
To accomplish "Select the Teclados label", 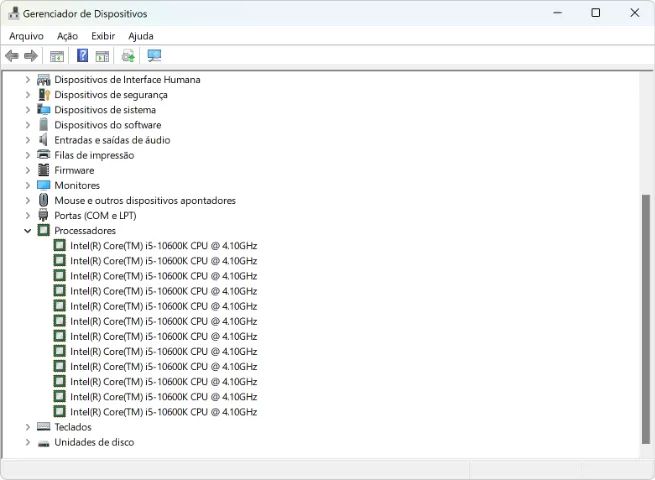I will [73, 427].
